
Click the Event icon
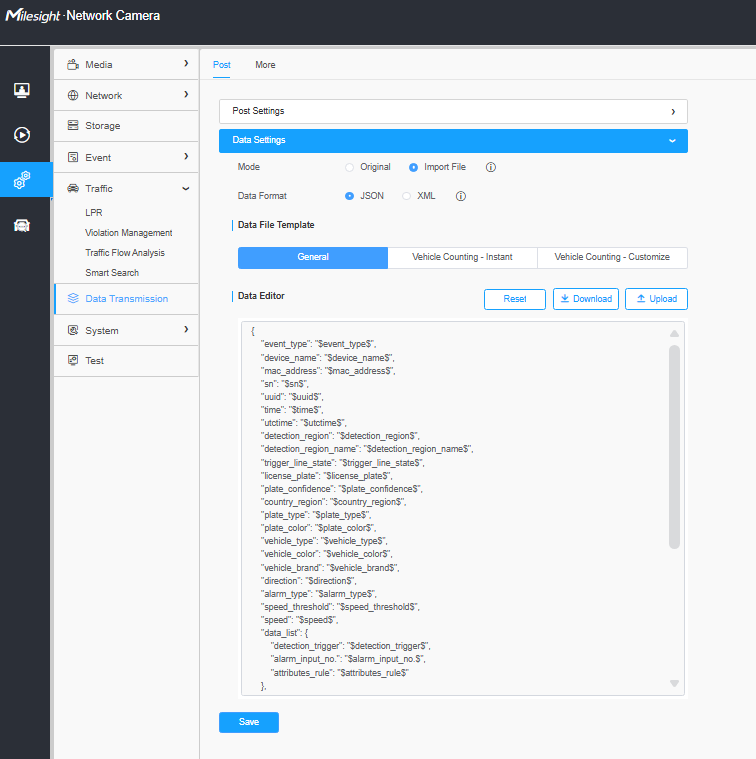click(x=73, y=157)
